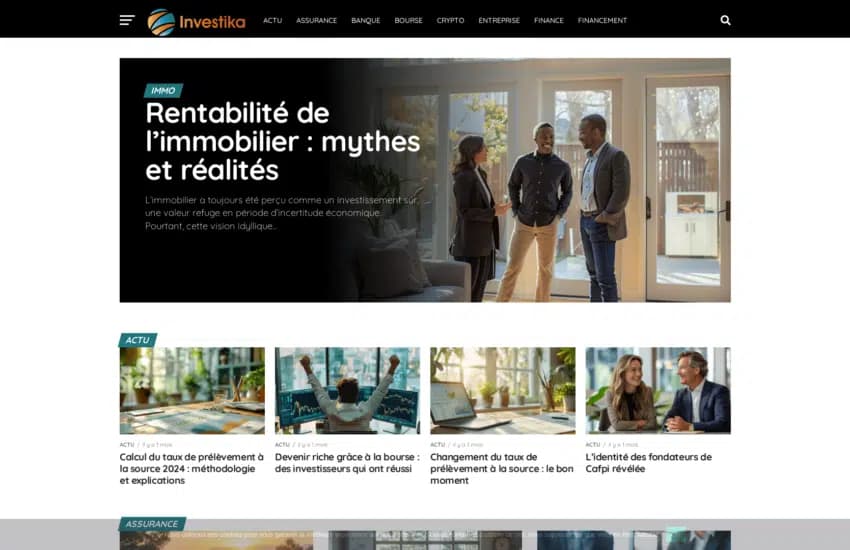Open the ASSURANCE section label
The height and width of the screenshot is (550, 850).
click(x=152, y=524)
